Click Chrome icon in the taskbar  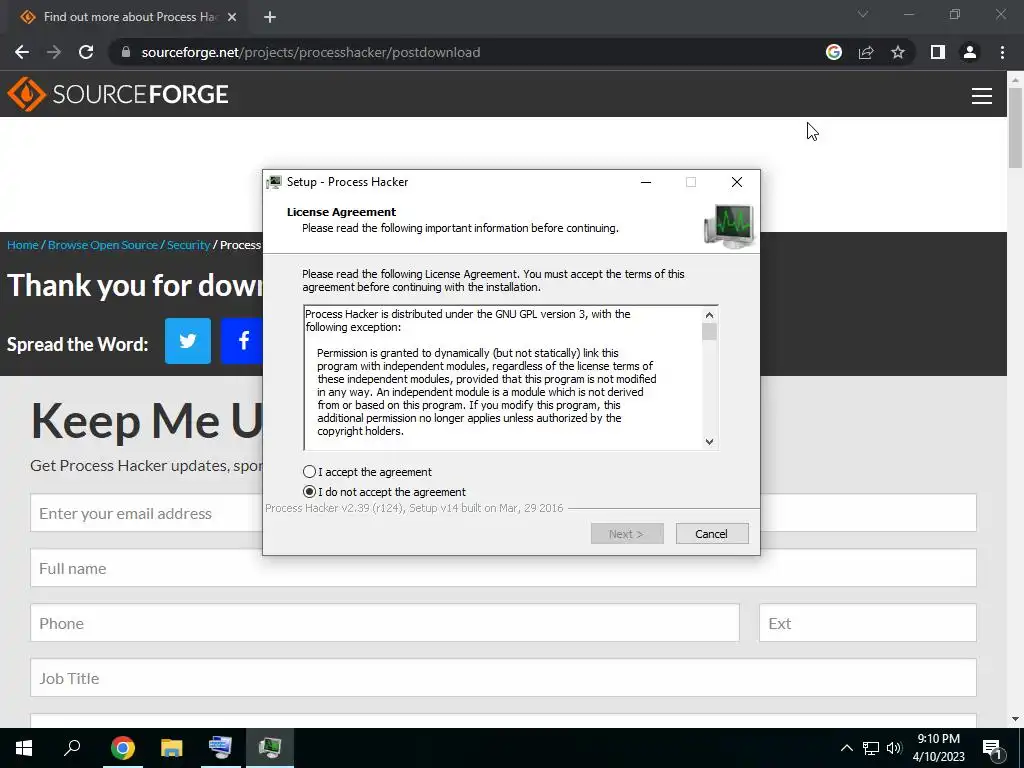tap(122, 748)
